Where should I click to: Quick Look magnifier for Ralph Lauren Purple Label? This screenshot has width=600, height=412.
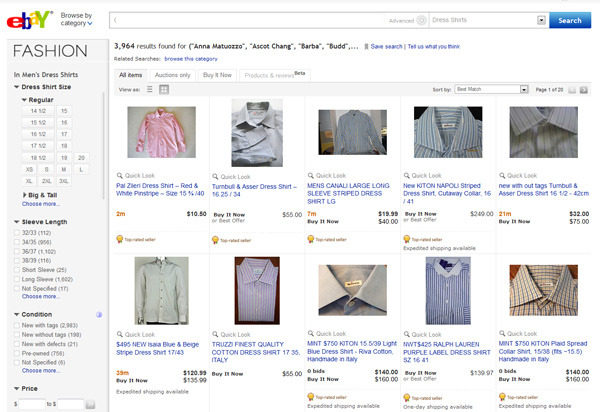pyautogui.click(x=406, y=334)
